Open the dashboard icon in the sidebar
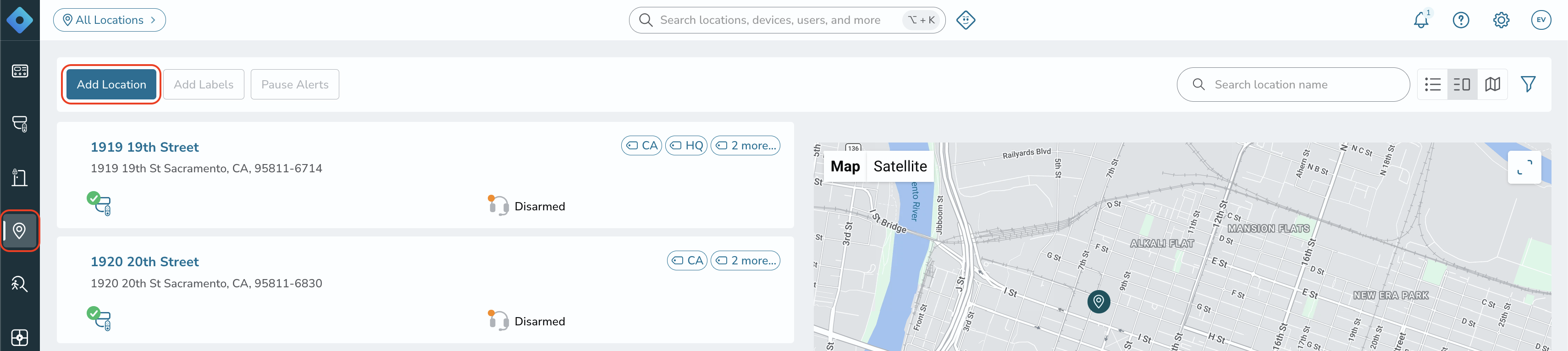 (x=19, y=71)
